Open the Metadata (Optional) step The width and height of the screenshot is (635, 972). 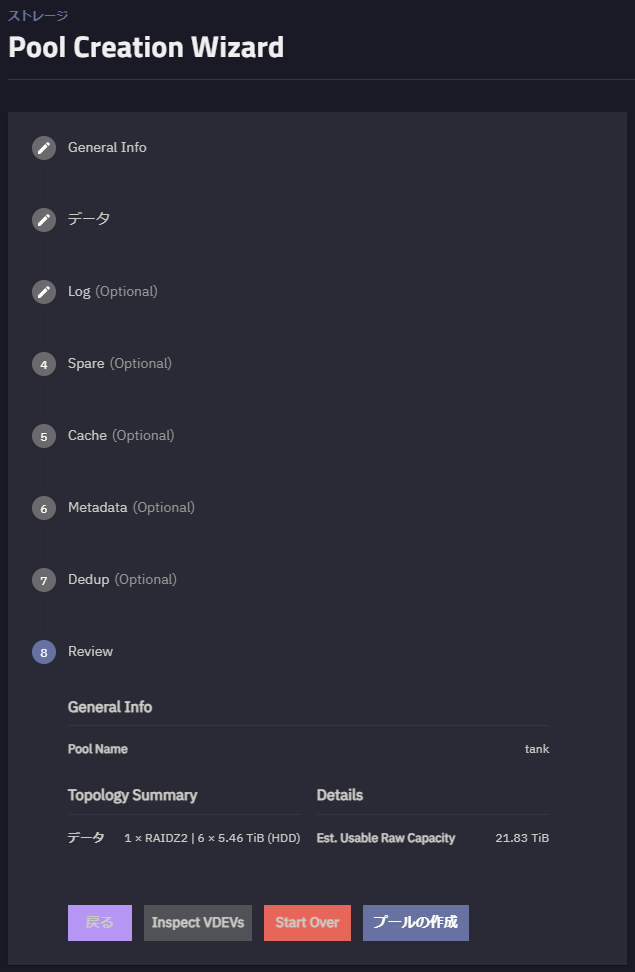(131, 508)
